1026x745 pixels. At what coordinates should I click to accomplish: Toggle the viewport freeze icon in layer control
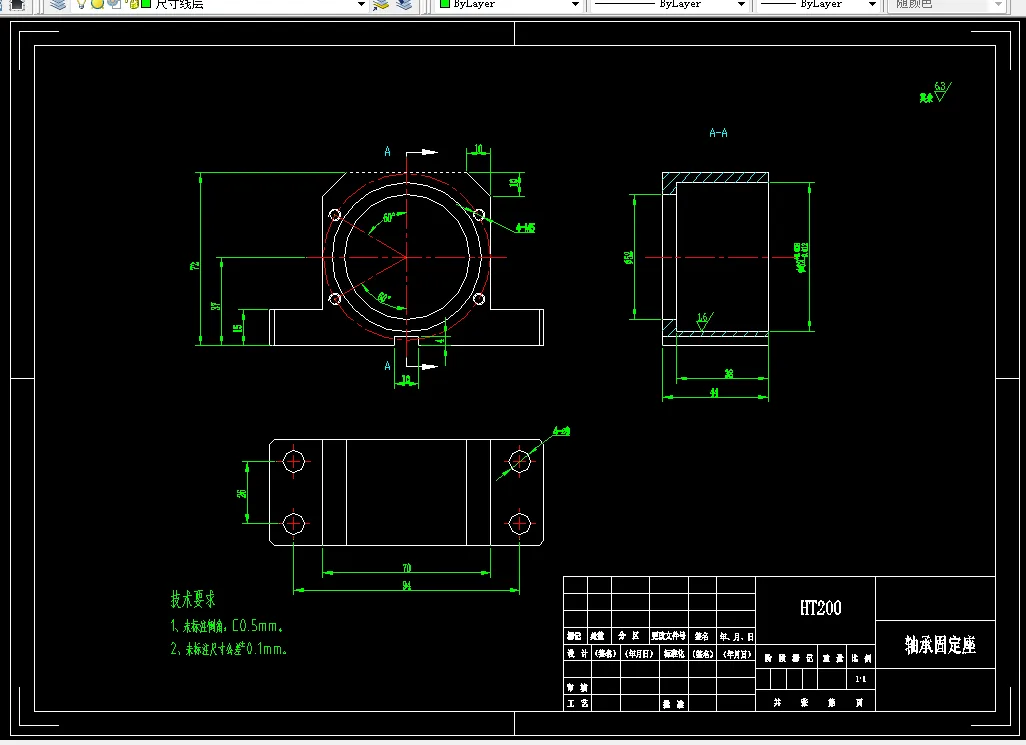[113, 4]
